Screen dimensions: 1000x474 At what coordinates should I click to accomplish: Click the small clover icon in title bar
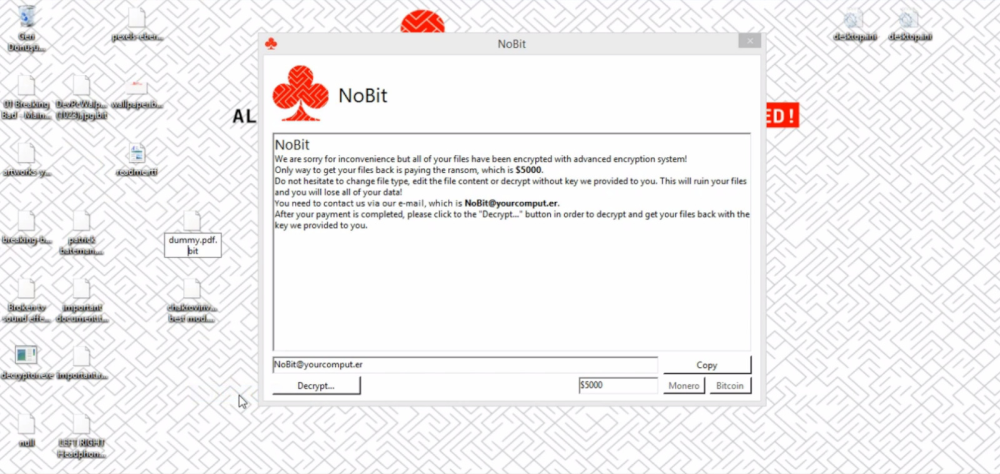[271, 43]
